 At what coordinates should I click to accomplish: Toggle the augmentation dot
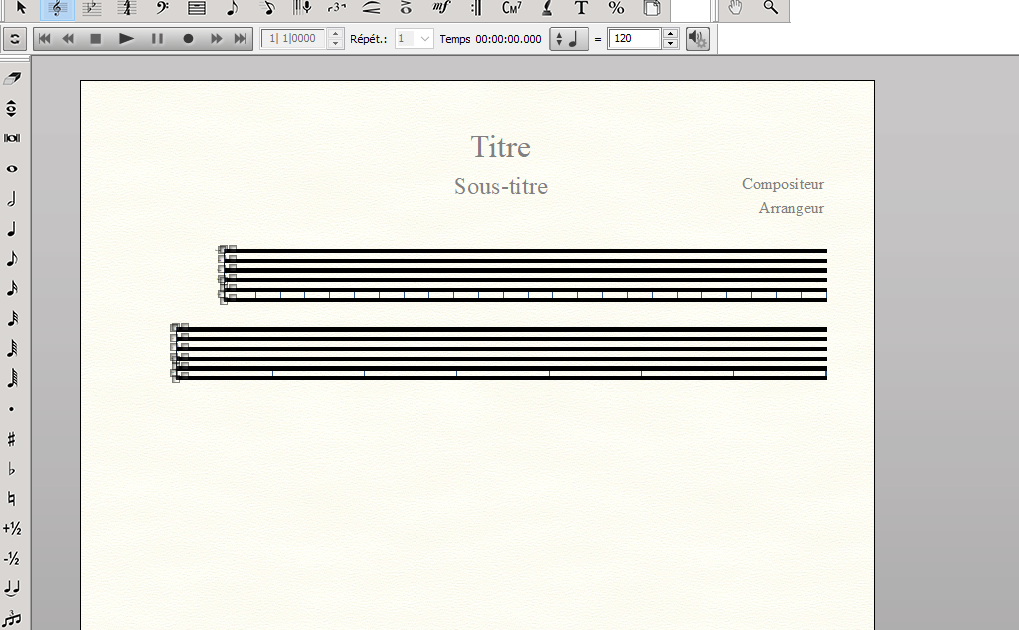pyautogui.click(x=12, y=409)
